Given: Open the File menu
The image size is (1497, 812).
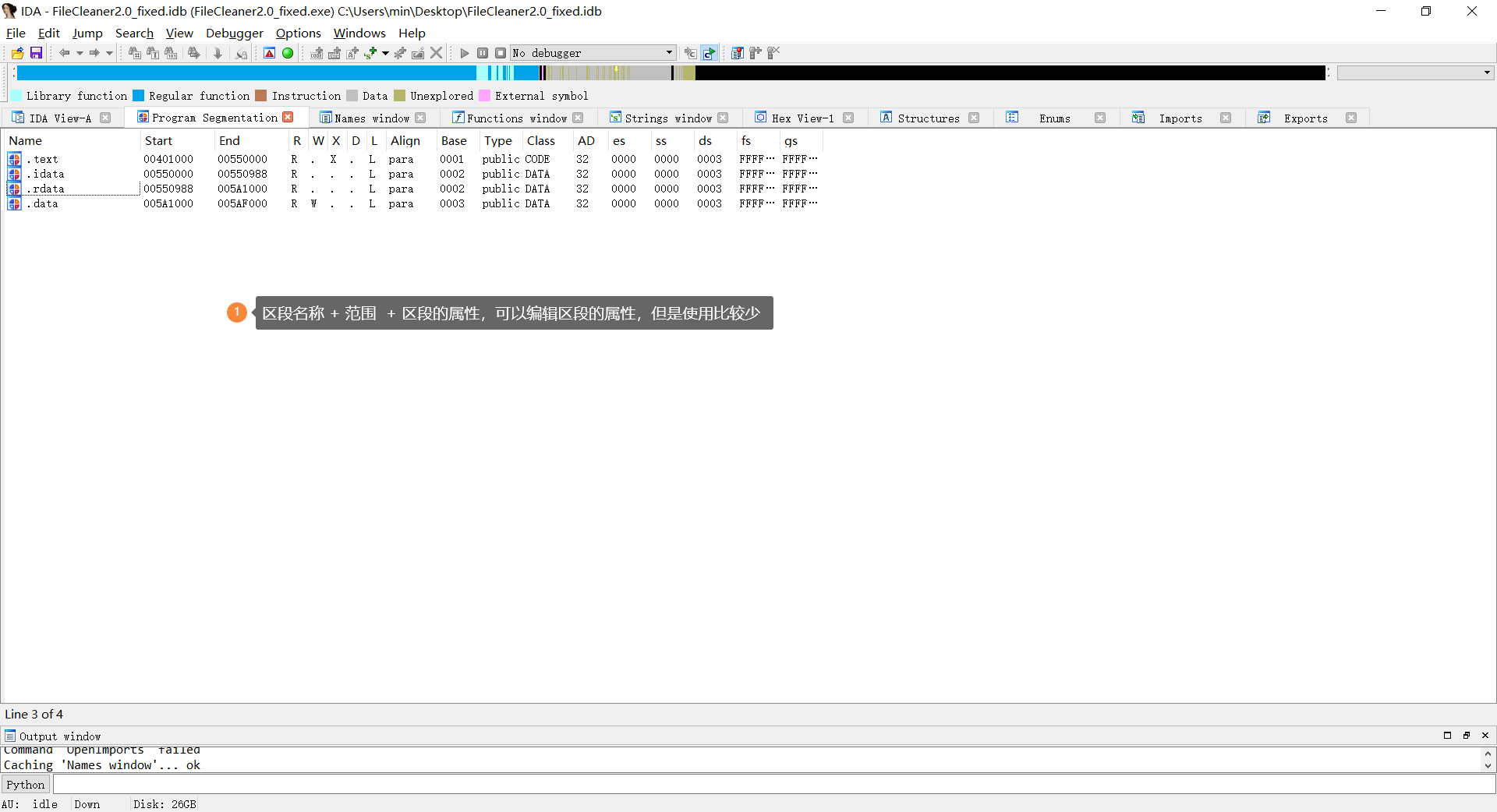Looking at the screenshot, I should pos(16,33).
